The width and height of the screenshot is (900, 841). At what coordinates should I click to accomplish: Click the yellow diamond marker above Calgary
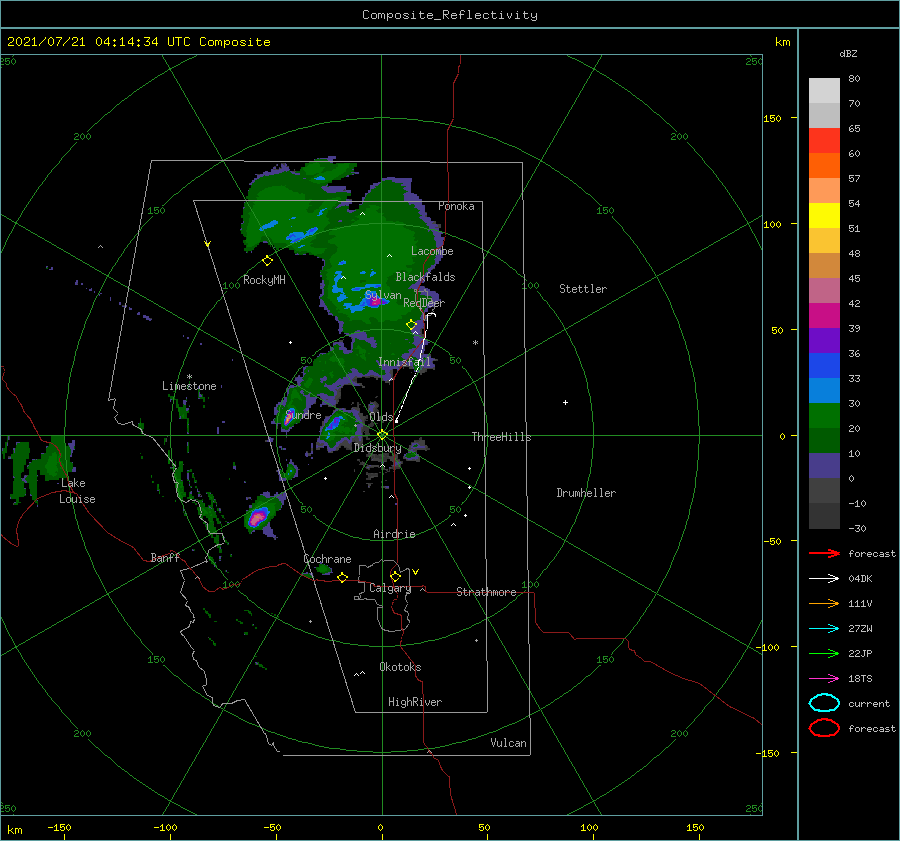[395, 576]
